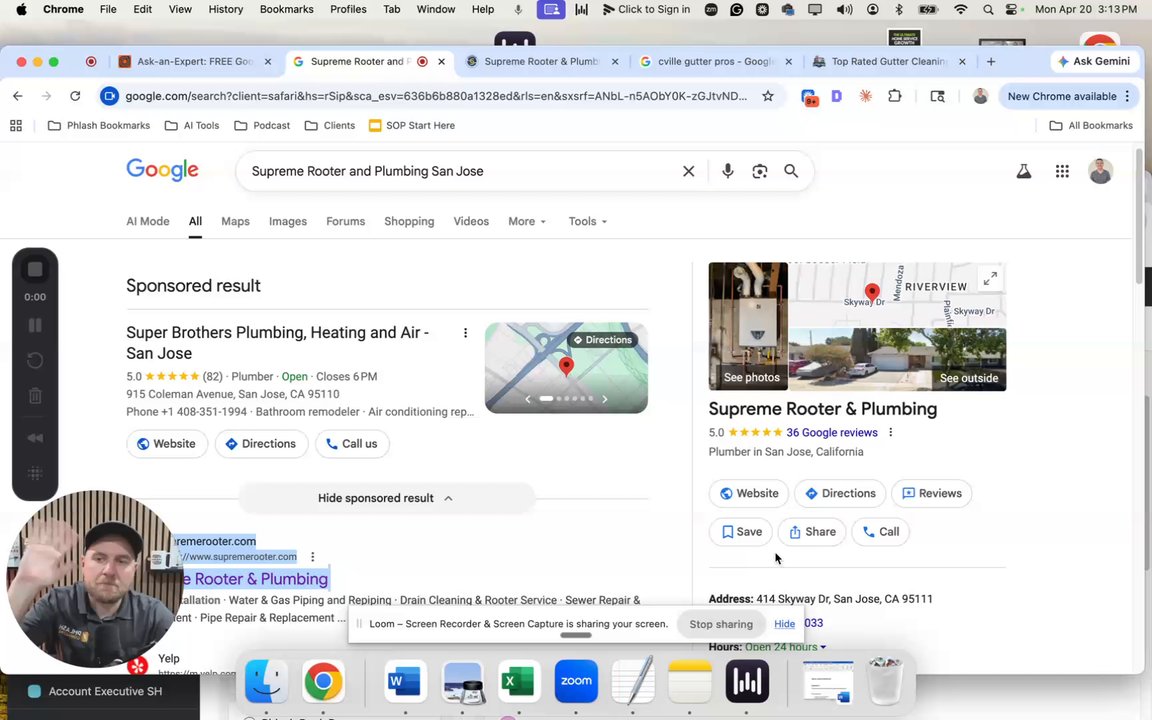Switch to Images results tab
This screenshot has height=720, width=1152.
click(288, 221)
